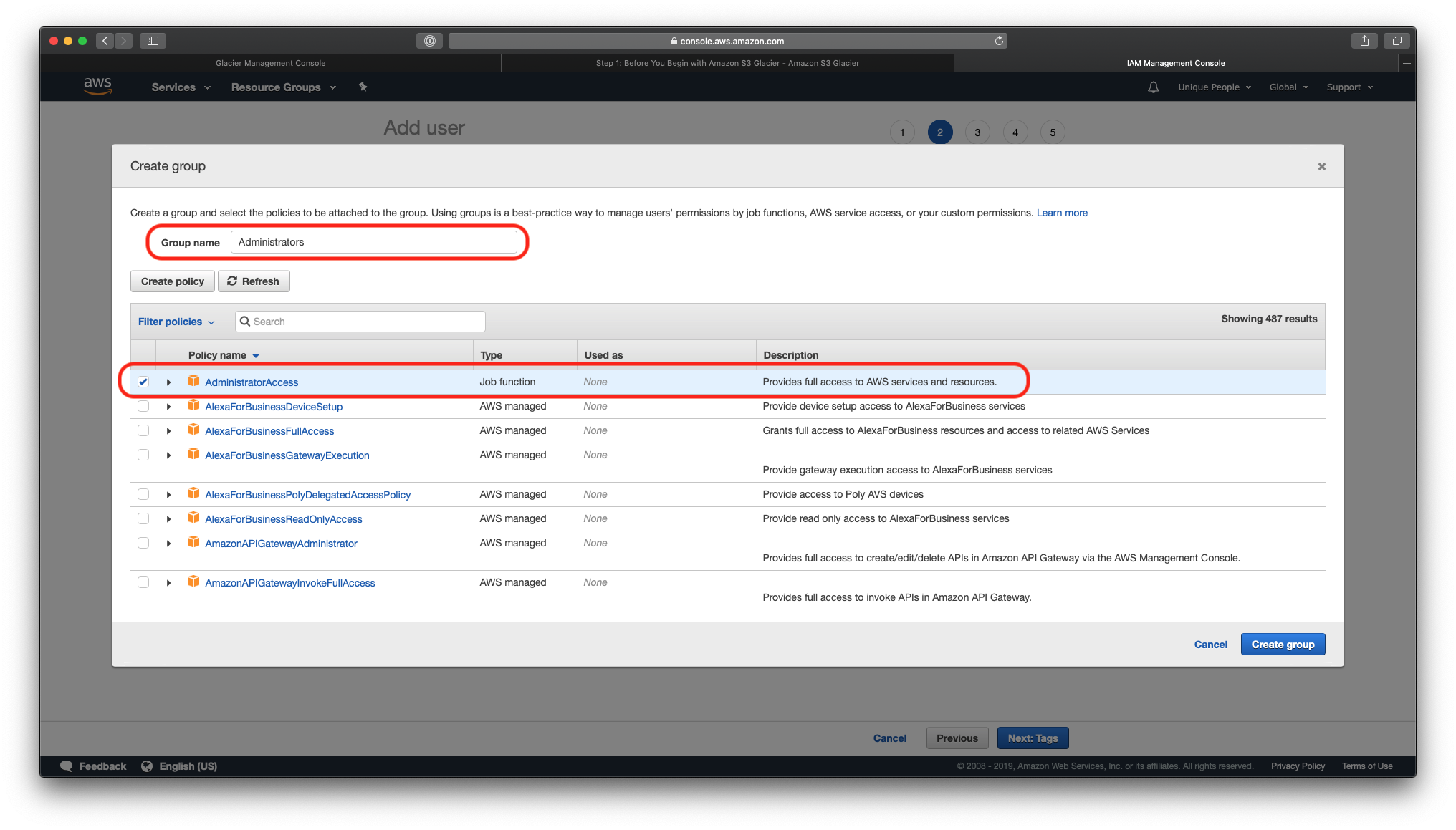1456x830 pixels.
Task: Open the Support menu
Action: [1350, 87]
